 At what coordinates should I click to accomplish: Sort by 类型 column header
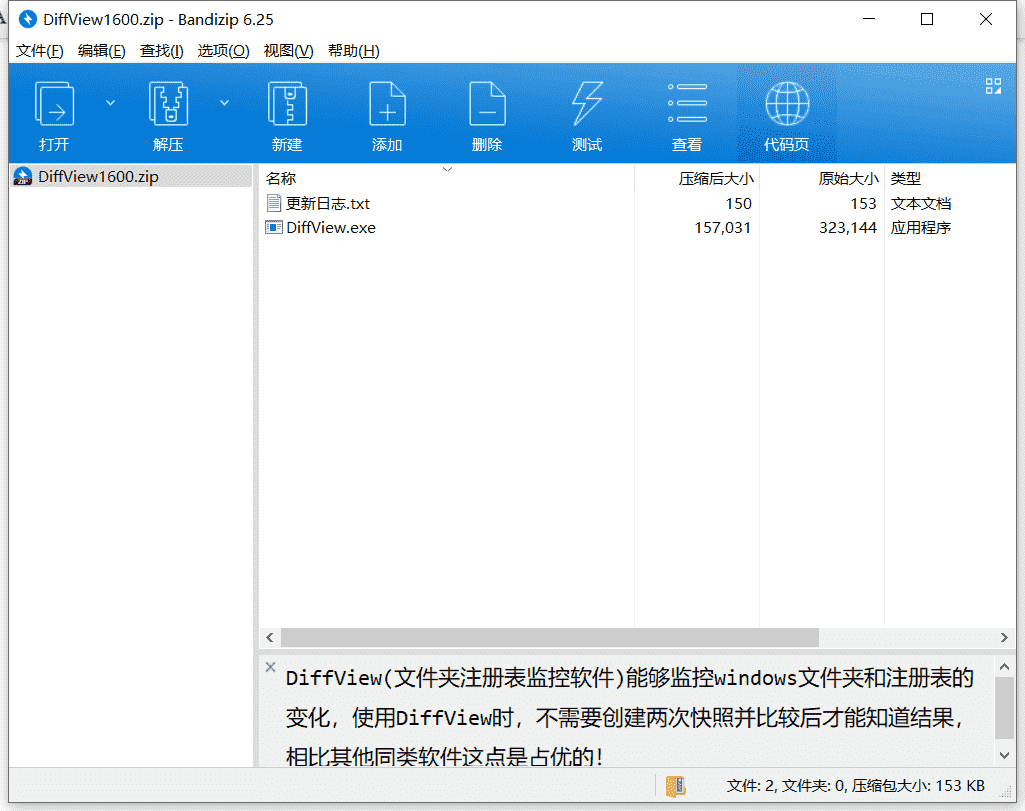[x=950, y=178]
